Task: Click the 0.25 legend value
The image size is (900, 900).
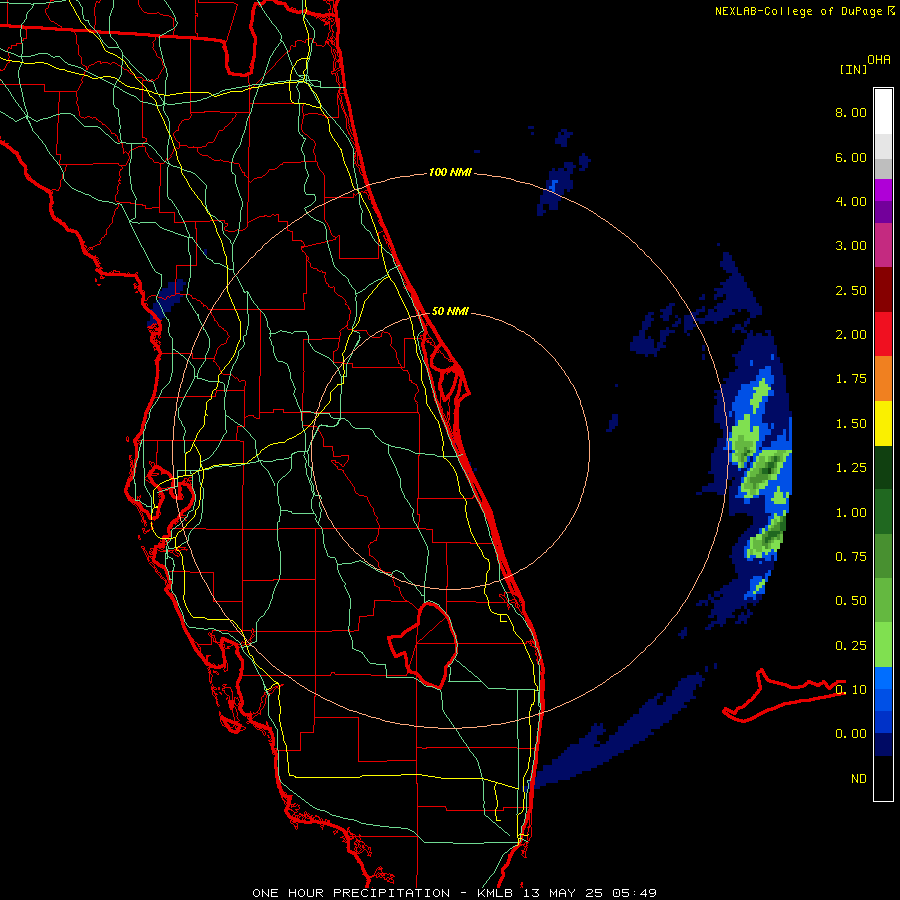Action: [x=851, y=646]
